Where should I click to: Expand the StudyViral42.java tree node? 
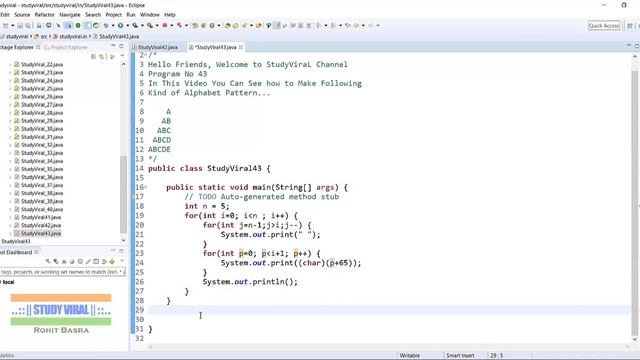point(10,225)
